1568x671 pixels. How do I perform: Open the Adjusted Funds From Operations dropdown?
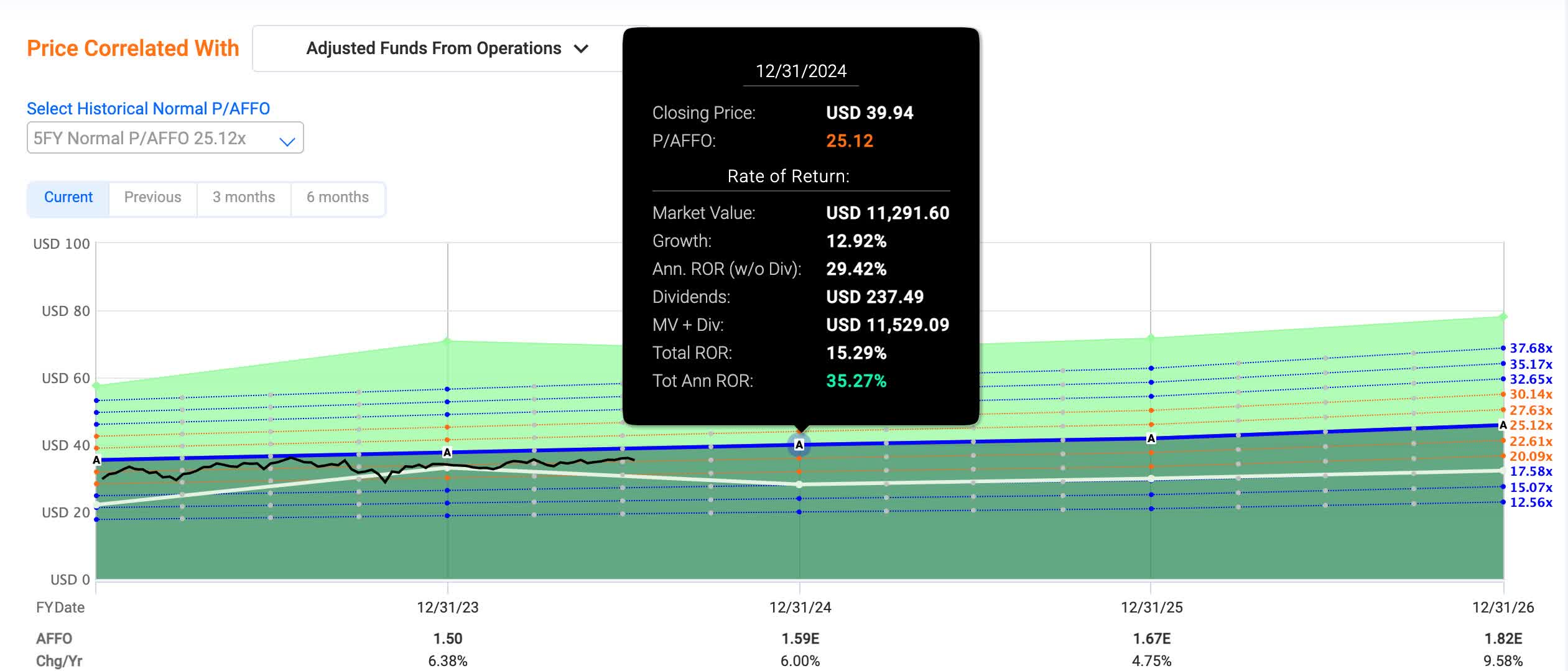pyautogui.click(x=447, y=49)
